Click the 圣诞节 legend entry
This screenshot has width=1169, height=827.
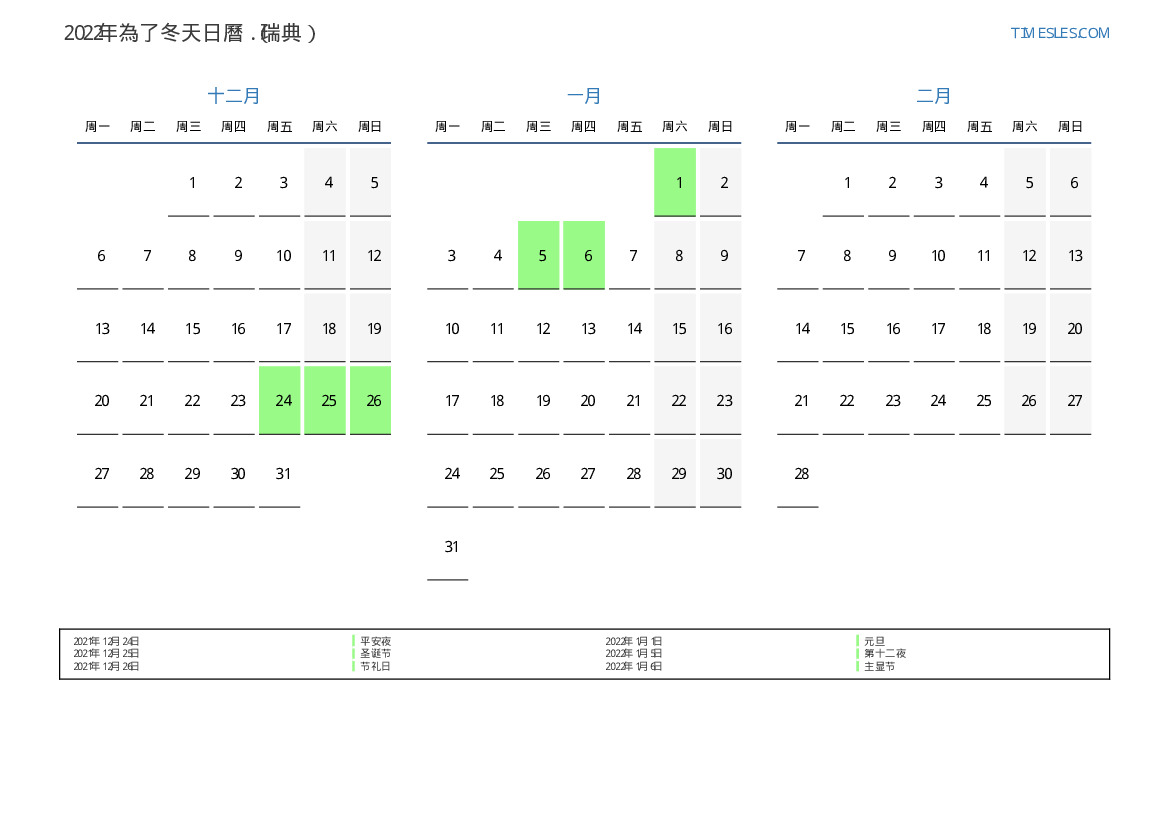[376, 653]
